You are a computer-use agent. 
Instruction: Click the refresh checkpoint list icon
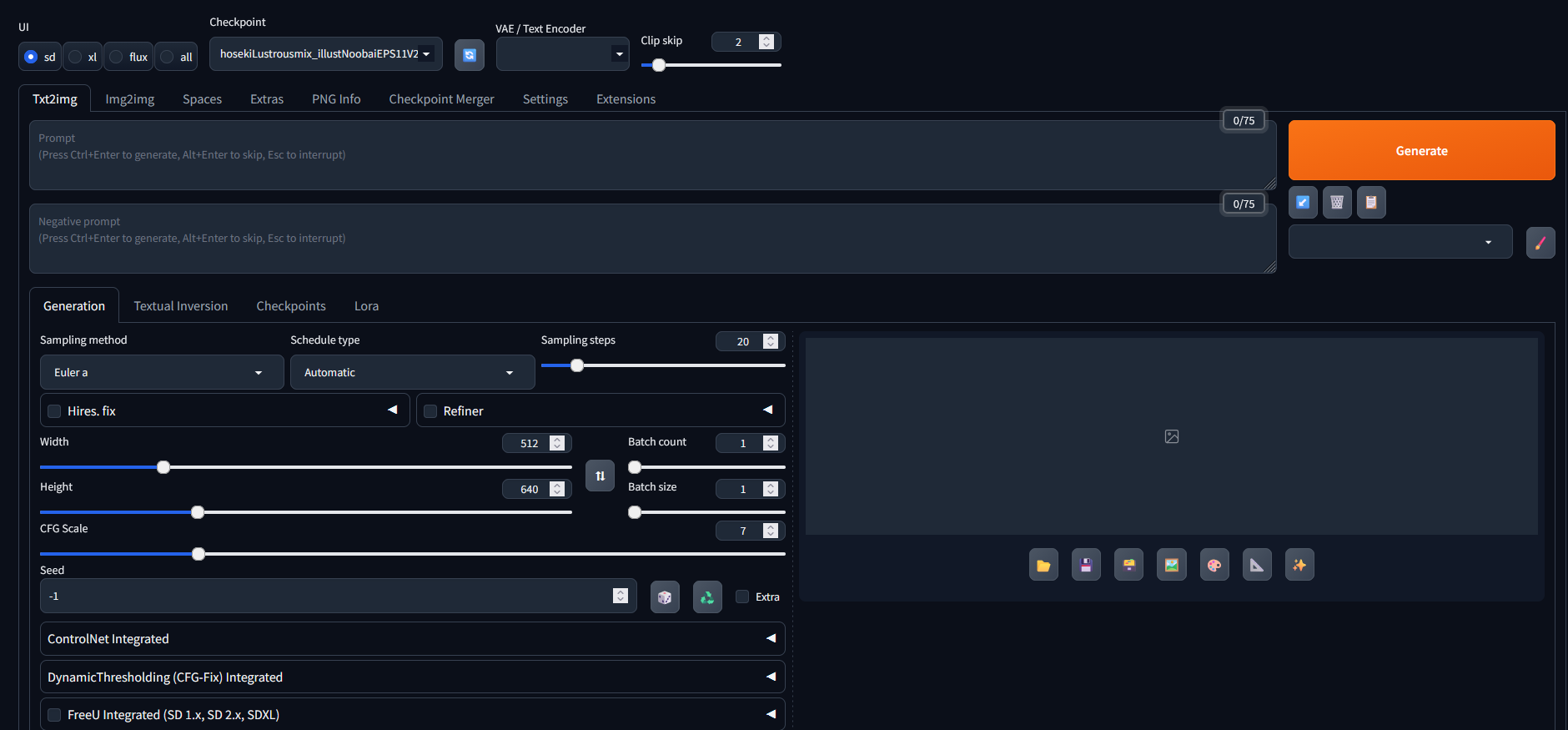tap(470, 55)
